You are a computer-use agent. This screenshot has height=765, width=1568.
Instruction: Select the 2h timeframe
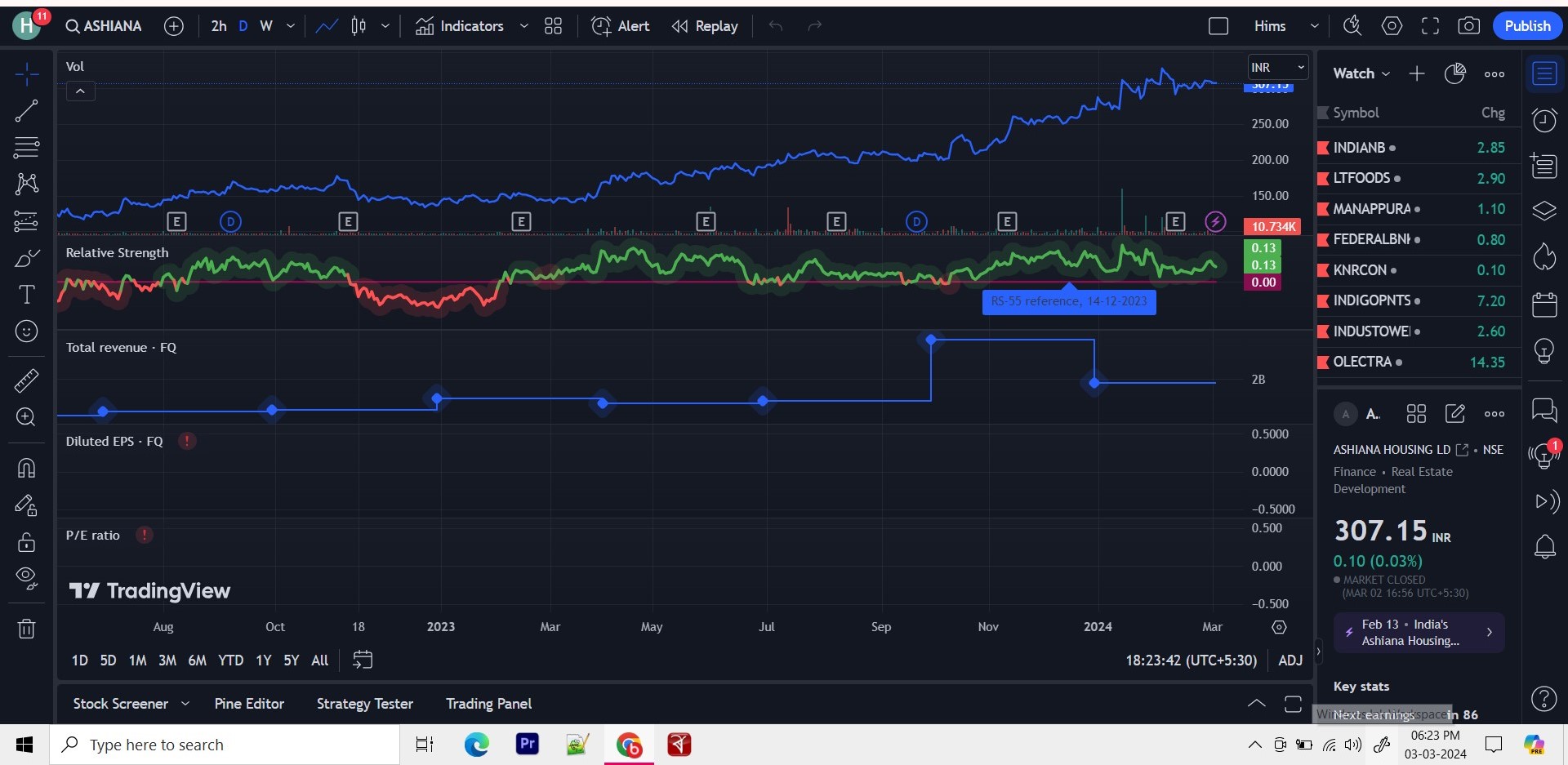tap(219, 26)
